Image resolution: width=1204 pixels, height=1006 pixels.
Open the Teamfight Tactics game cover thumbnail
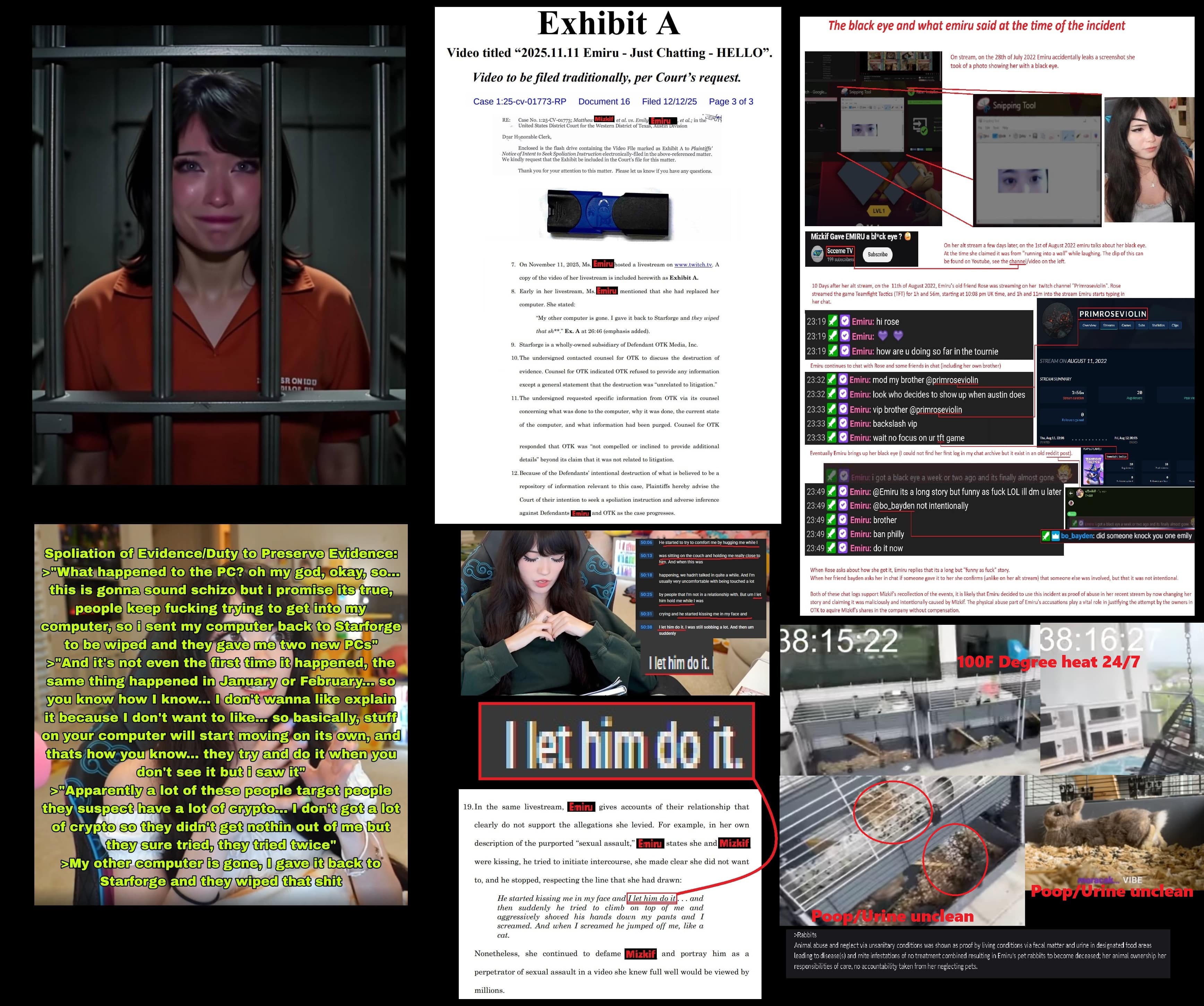pos(1094,469)
